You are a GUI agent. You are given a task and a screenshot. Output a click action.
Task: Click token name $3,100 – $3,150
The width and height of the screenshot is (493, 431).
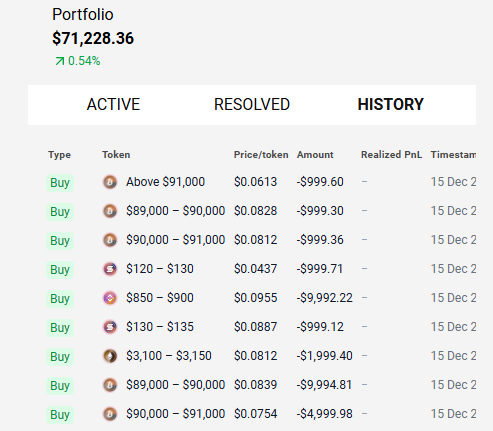pyautogui.click(x=169, y=356)
